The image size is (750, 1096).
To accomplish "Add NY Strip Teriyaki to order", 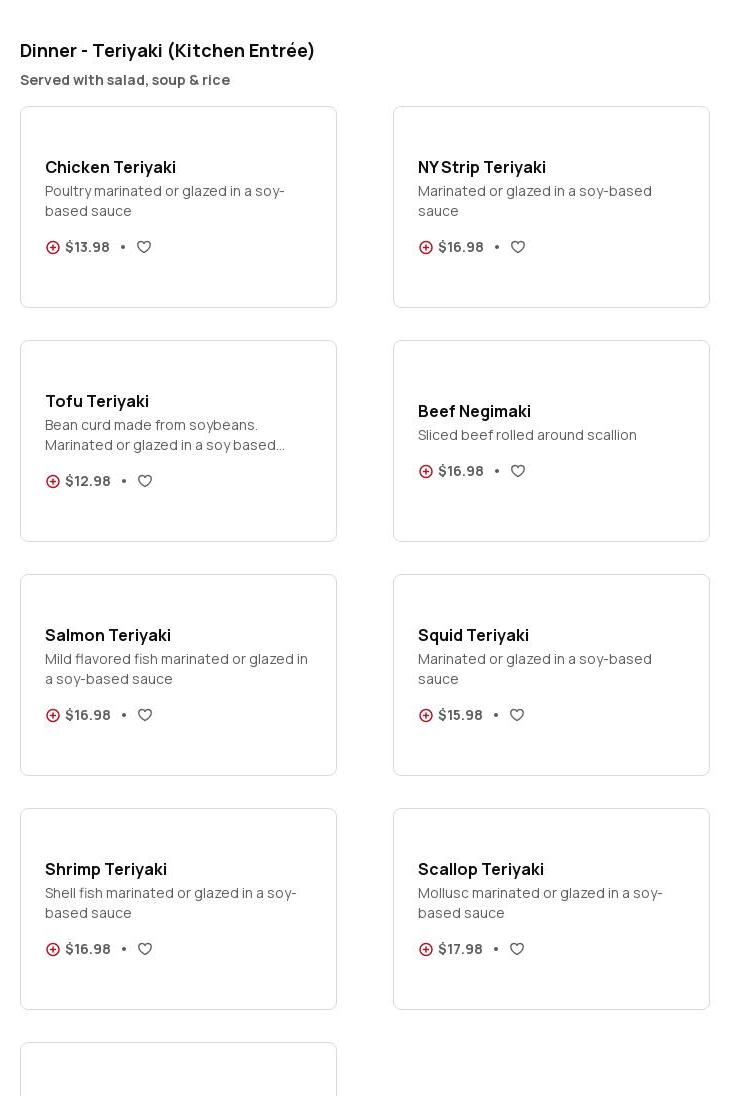I will point(426,247).
